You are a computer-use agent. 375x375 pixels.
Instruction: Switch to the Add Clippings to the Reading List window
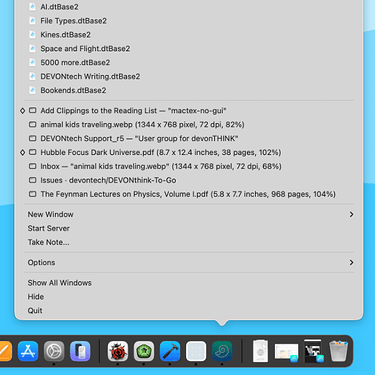pos(189,111)
